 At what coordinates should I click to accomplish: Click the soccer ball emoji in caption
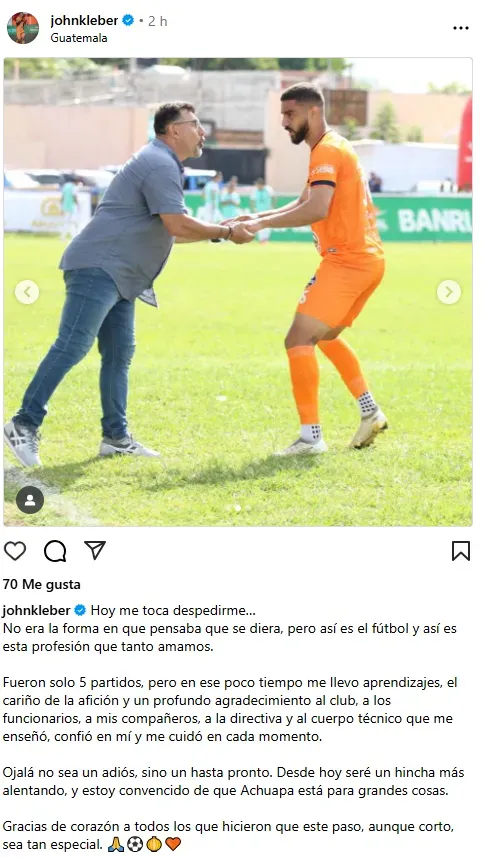coord(135,844)
